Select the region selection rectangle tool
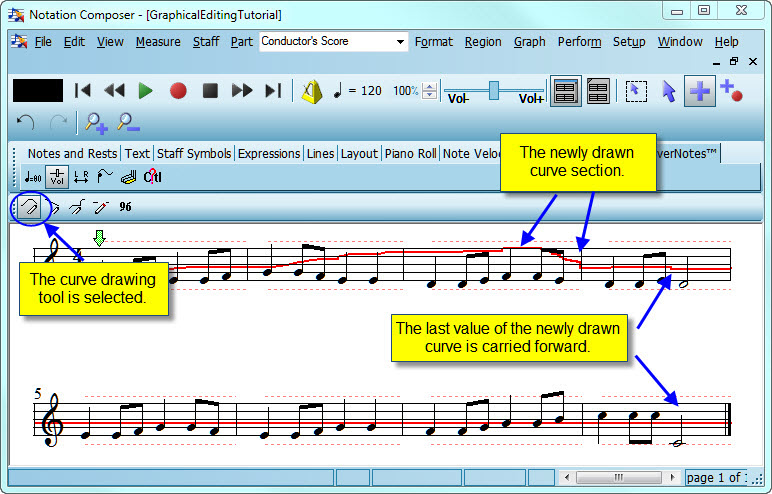Image resolution: width=772 pixels, height=494 pixels. 635,91
